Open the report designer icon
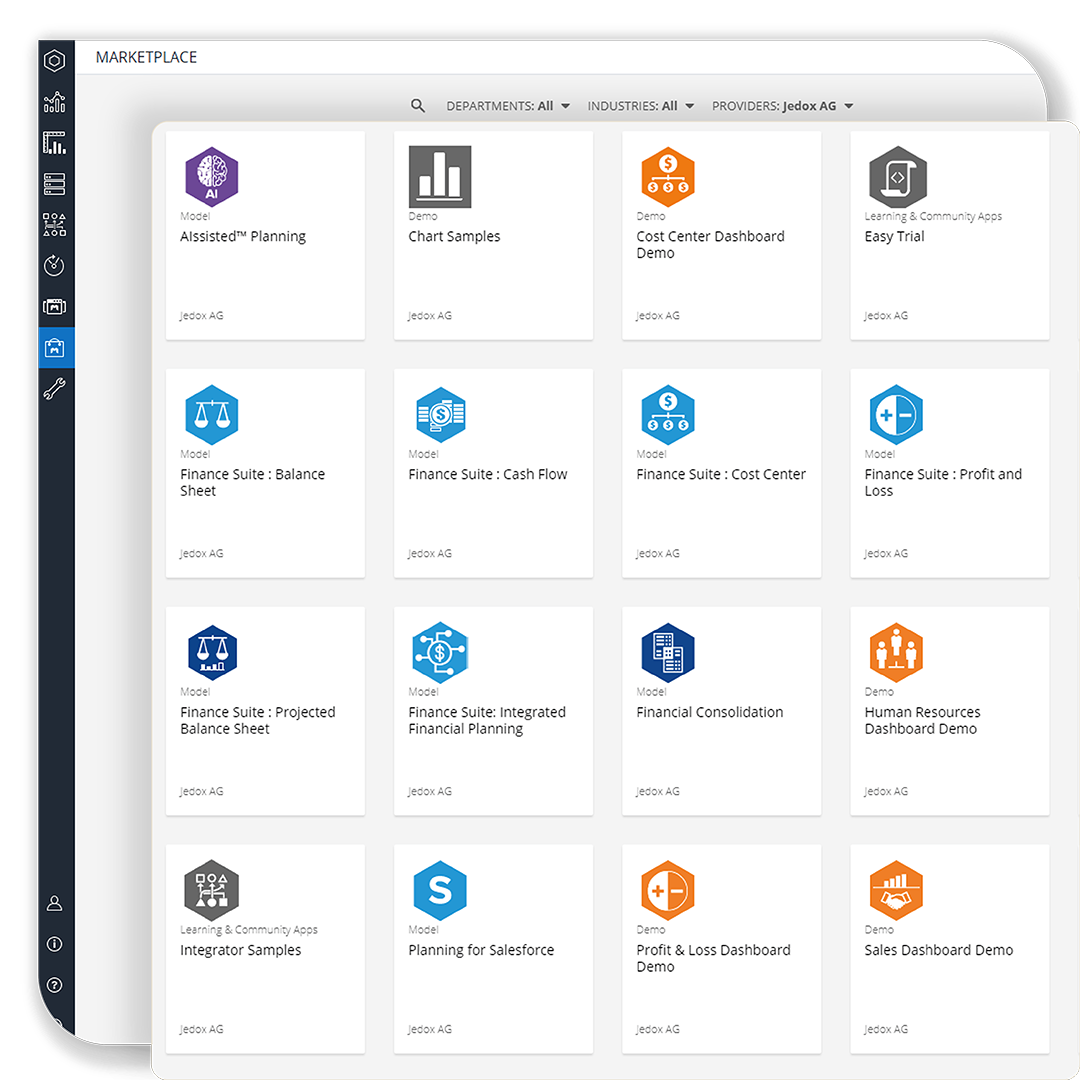 point(54,143)
